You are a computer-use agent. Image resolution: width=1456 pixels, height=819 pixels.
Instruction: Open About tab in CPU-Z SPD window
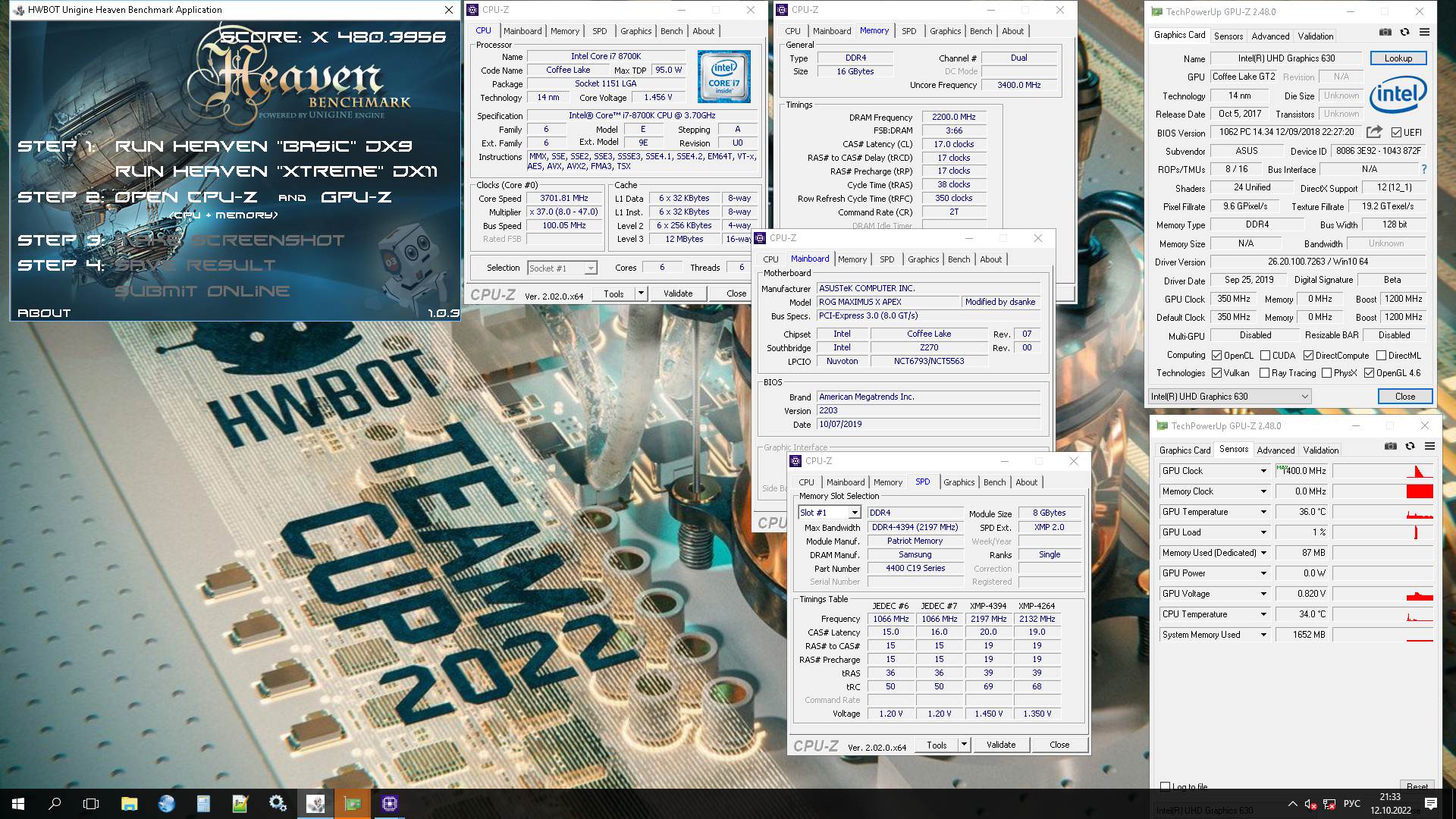[1026, 482]
